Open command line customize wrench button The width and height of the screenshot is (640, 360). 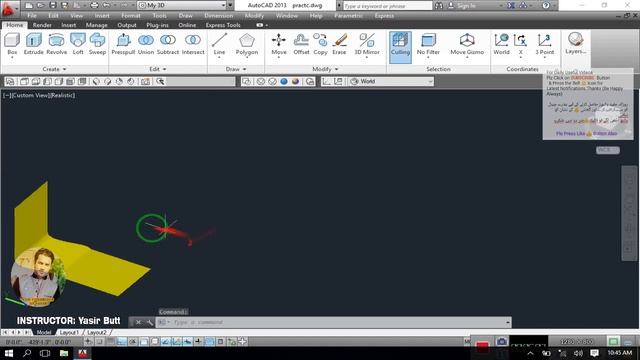point(149,322)
